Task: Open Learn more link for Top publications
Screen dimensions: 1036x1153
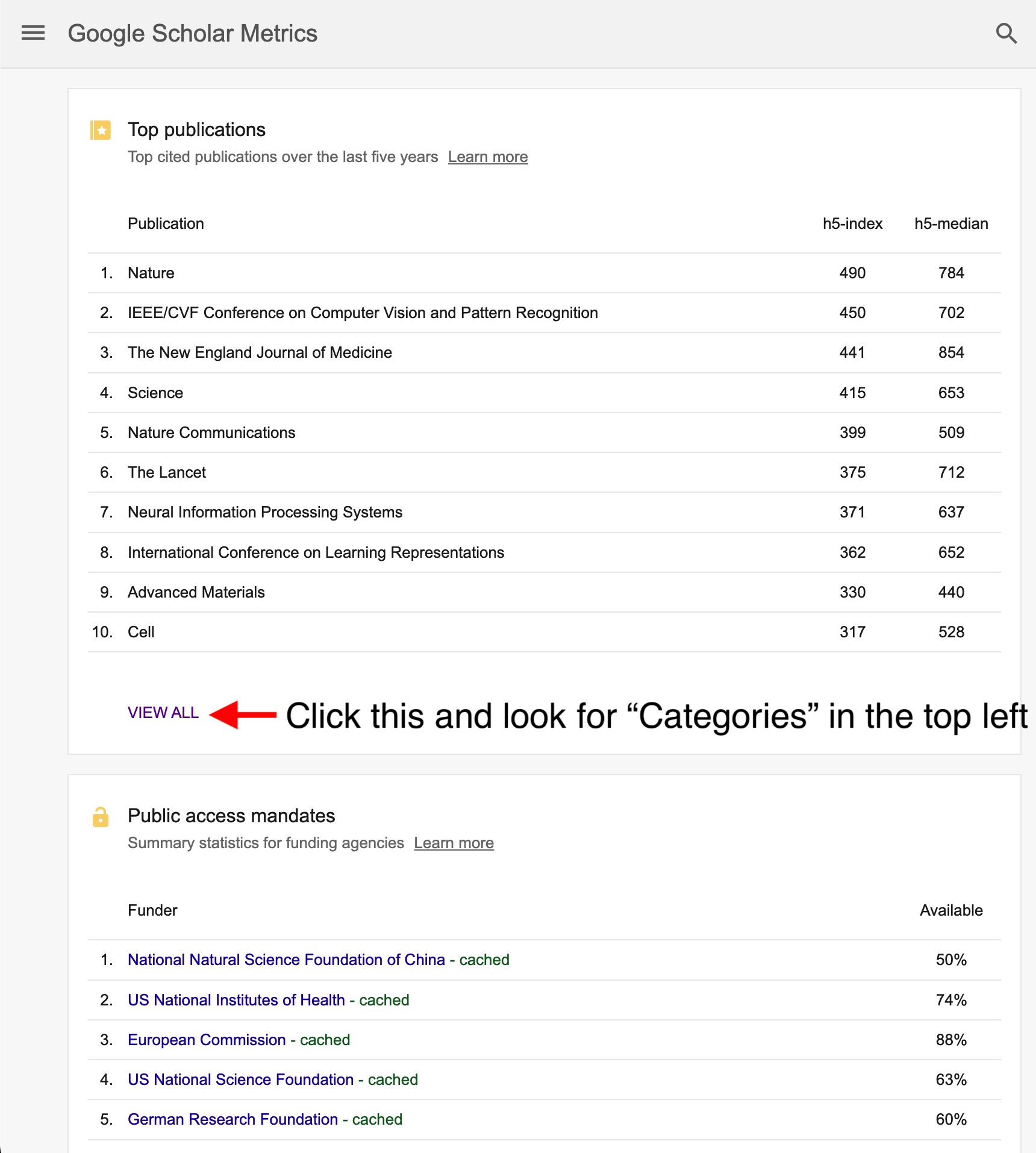Action: pos(487,157)
